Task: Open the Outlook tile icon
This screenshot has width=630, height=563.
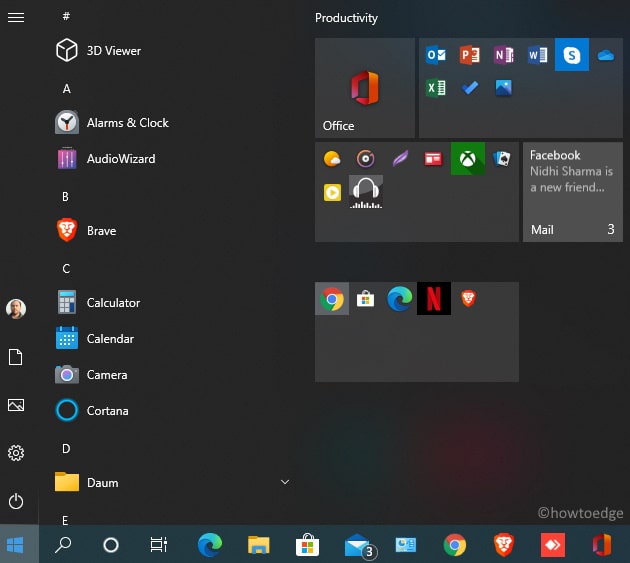Action: (x=436, y=55)
